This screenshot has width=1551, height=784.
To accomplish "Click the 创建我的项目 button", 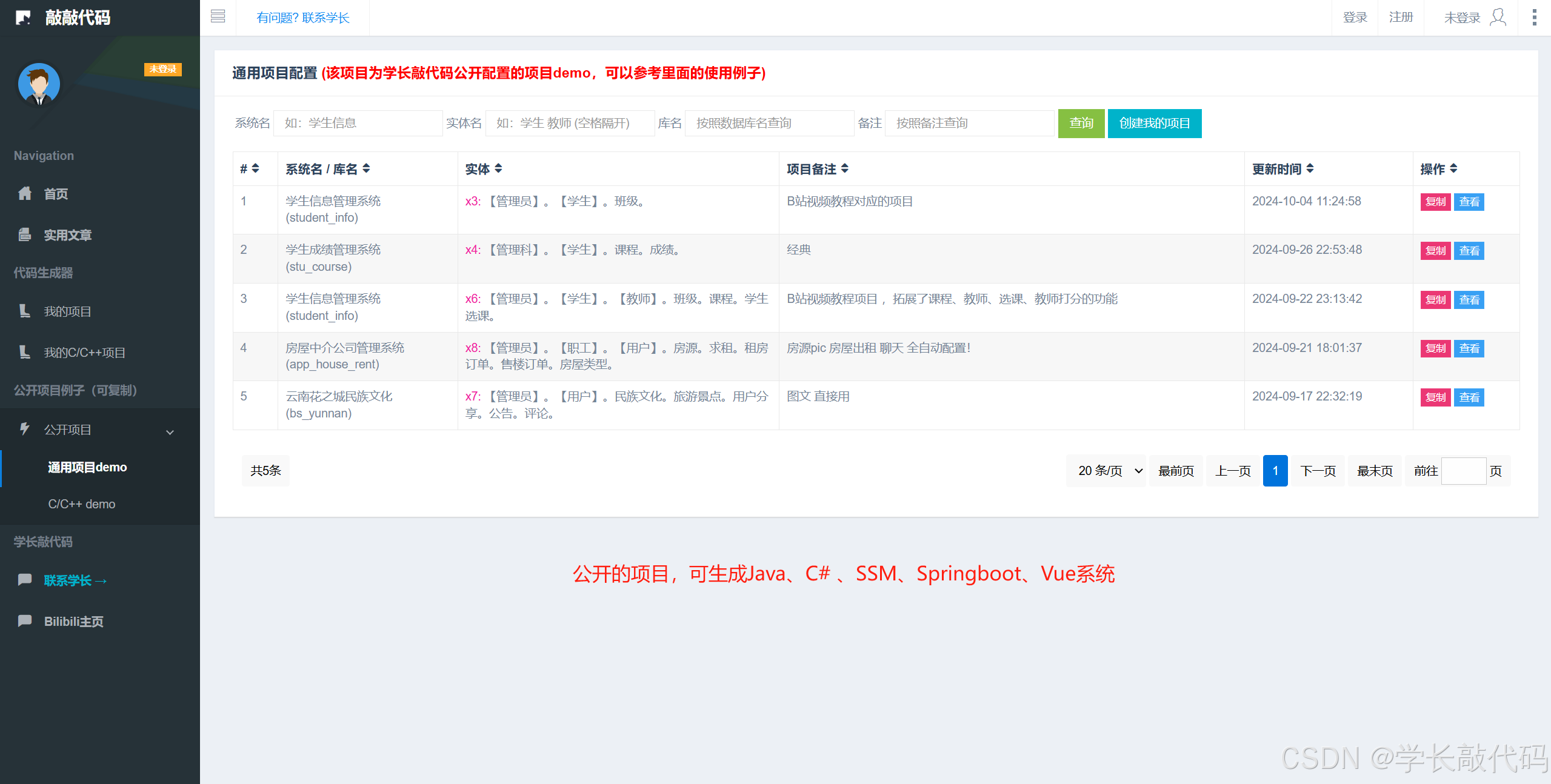I will pyautogui.click(x=1154, y=123).
